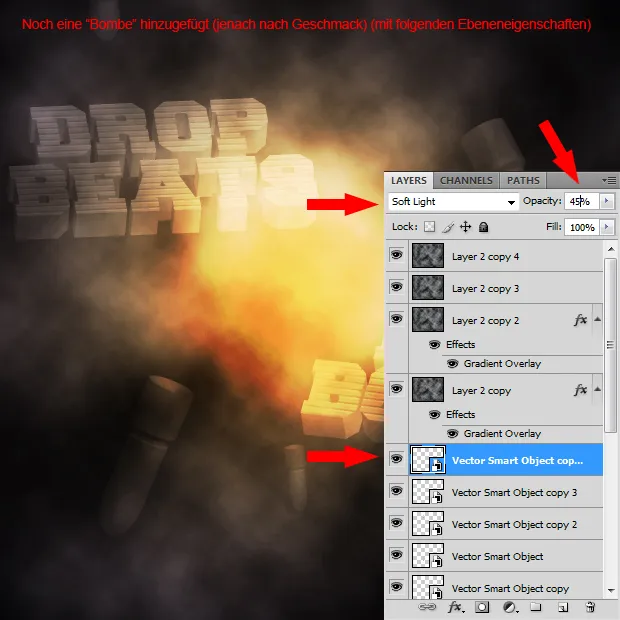Collapse effects of Layer 2 copy 2

598,320
